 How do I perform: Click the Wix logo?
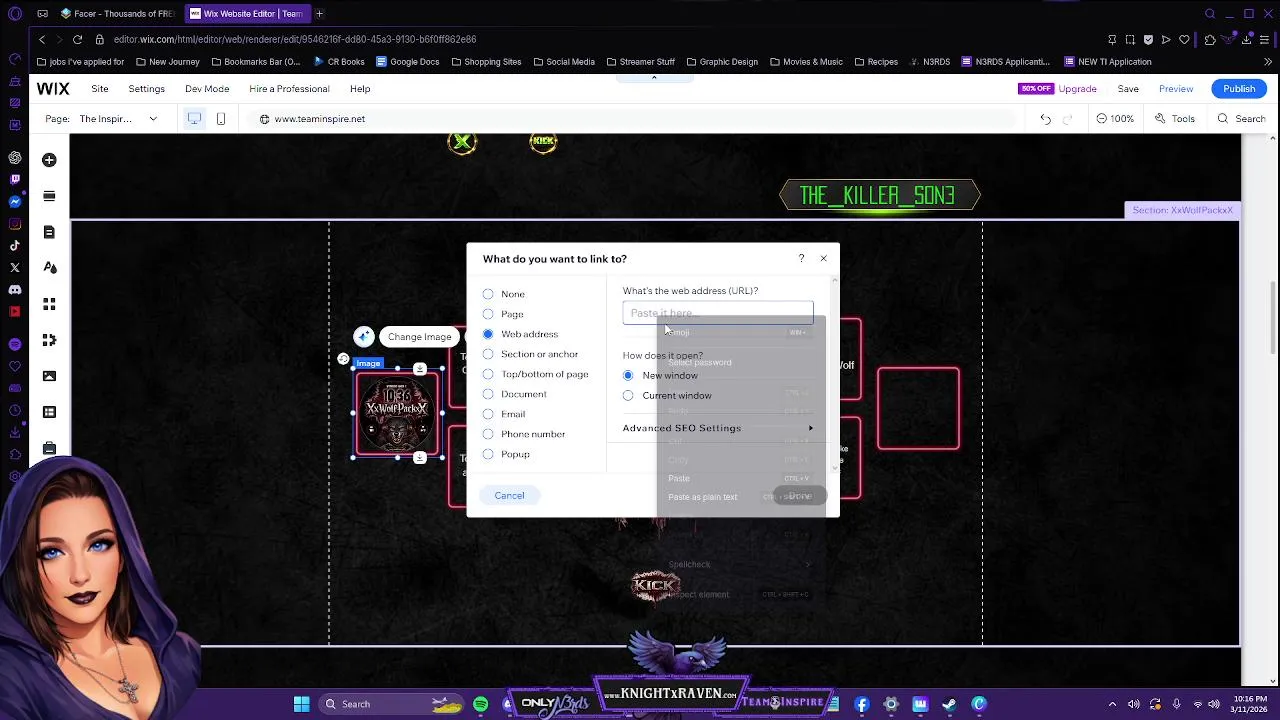pyautogui.click(x=53, y=89)
